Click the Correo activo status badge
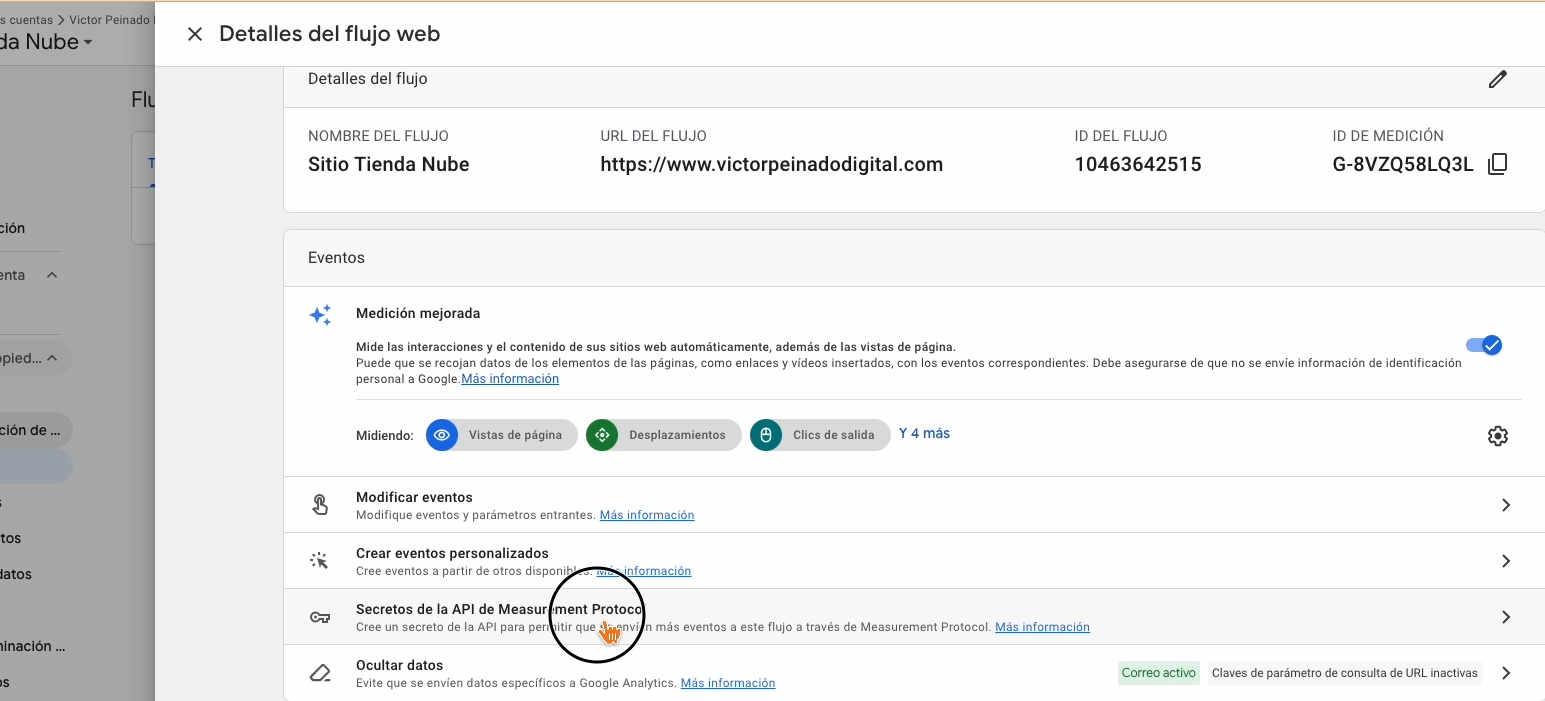The height and width of the screenshot is (701, 1545). 1159,673
